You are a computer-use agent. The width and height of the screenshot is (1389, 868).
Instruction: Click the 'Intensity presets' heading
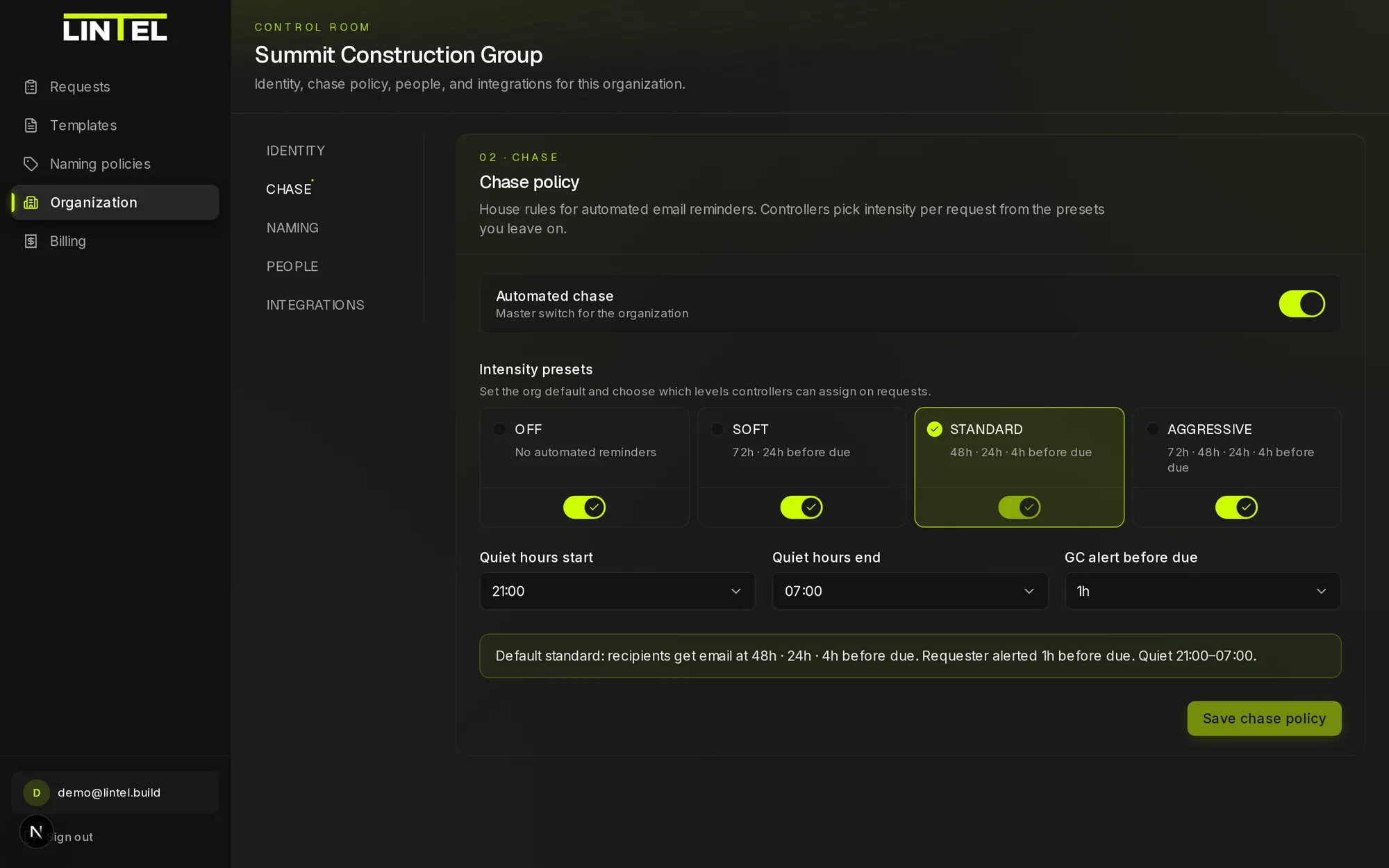536,369
